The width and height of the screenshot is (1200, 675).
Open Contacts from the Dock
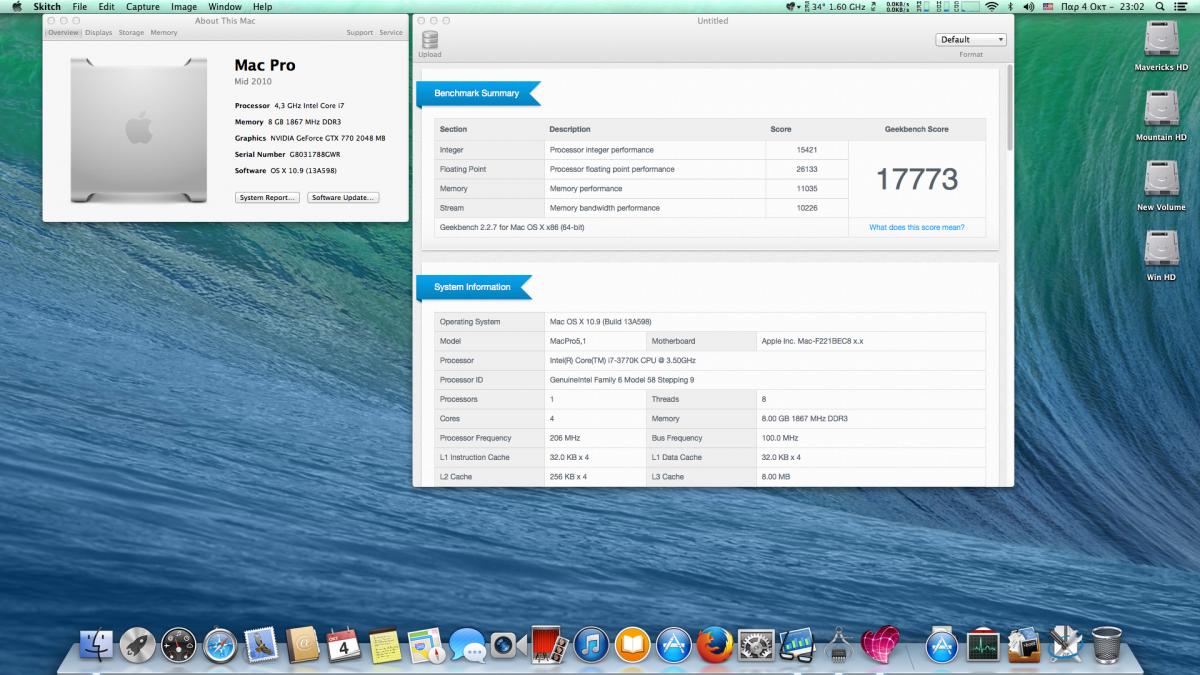click(x=302, y=645)
